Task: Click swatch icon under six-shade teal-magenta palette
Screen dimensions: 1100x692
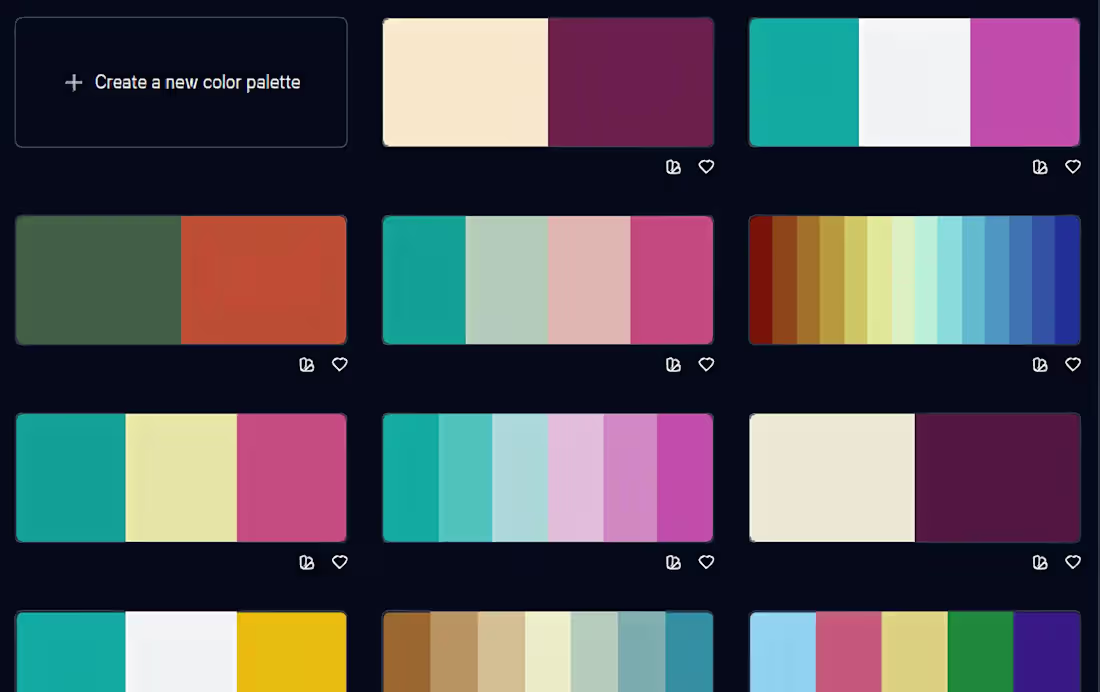Action: [x=673, y=563]
